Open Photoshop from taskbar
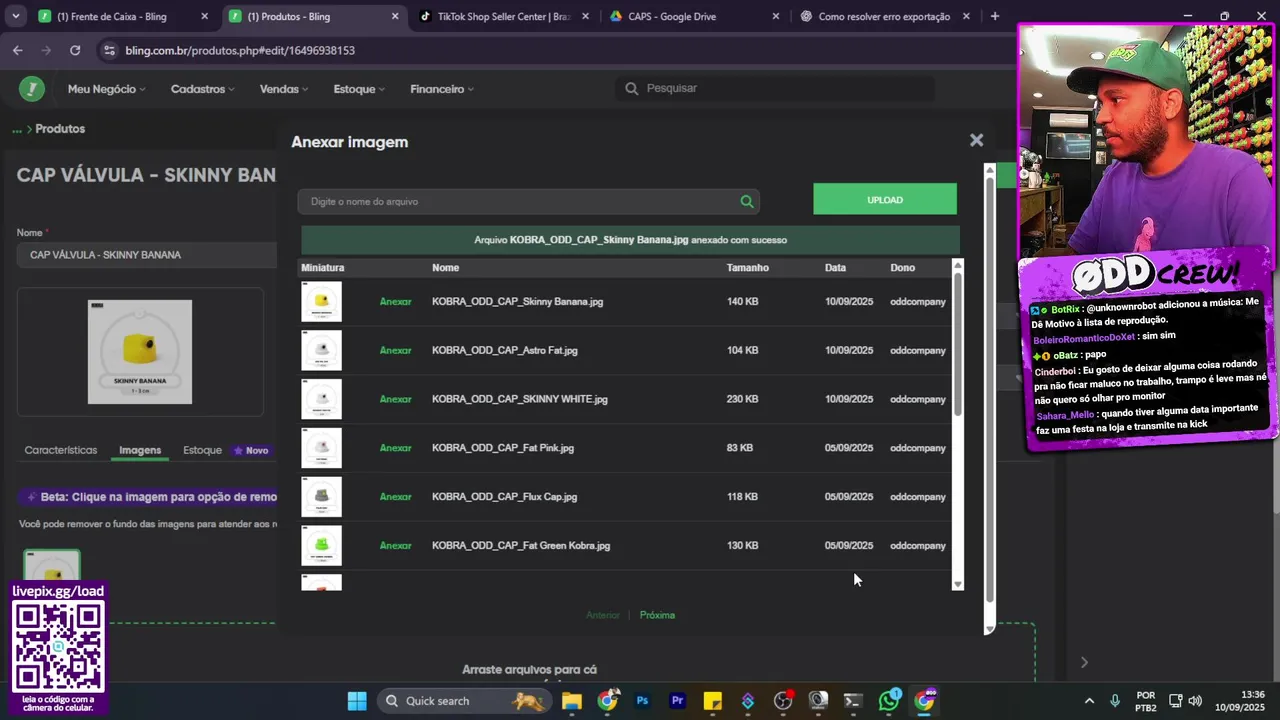The width and height of the screenshot is (1280, 720). [x=642, y=701]
